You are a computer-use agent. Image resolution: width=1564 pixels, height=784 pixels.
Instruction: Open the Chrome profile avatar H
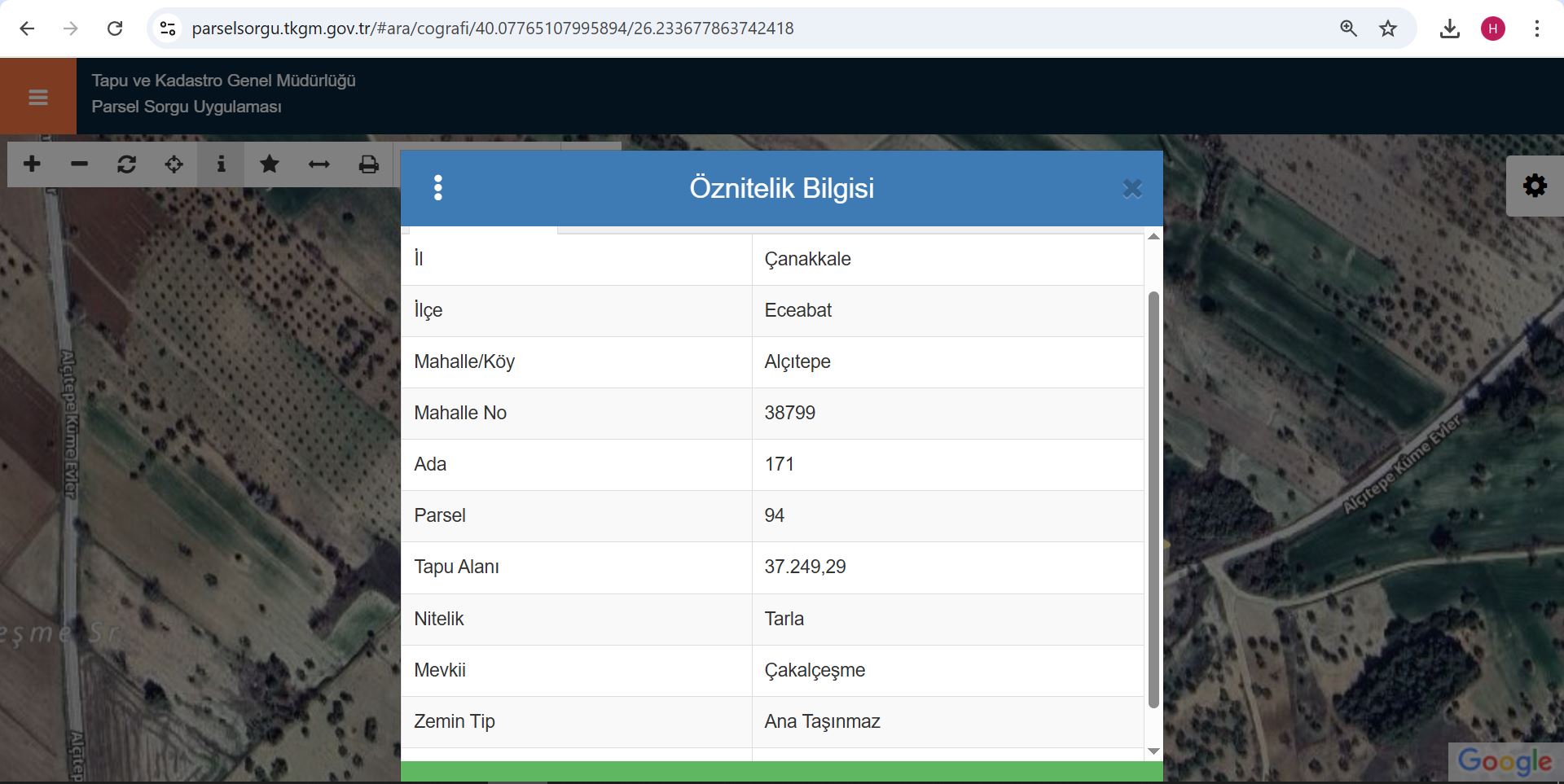pyautogui.click(x=1492, y=28)
